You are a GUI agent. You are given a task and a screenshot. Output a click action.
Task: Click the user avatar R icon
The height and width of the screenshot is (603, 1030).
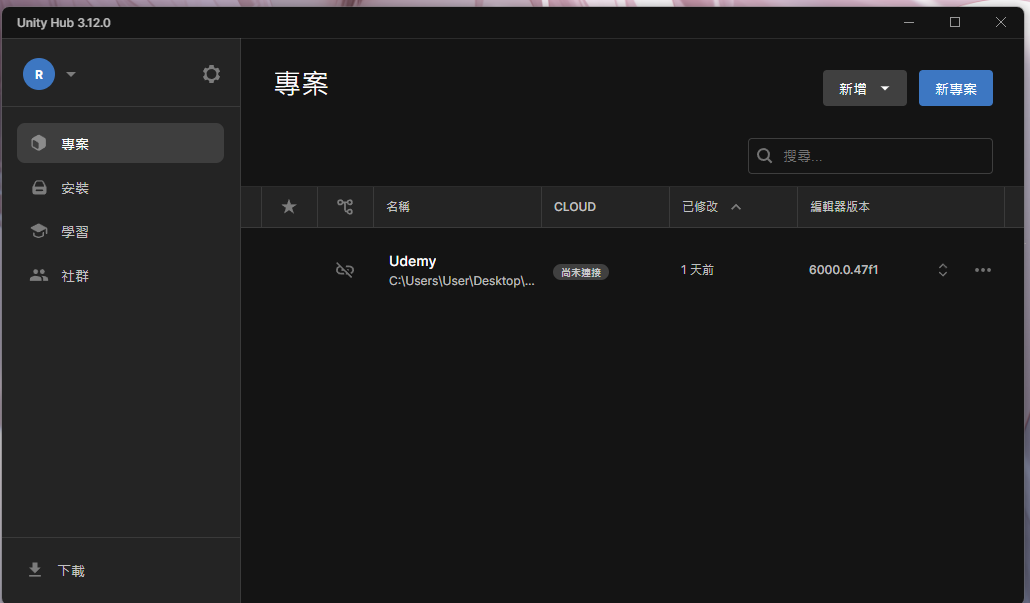[39, 74]
